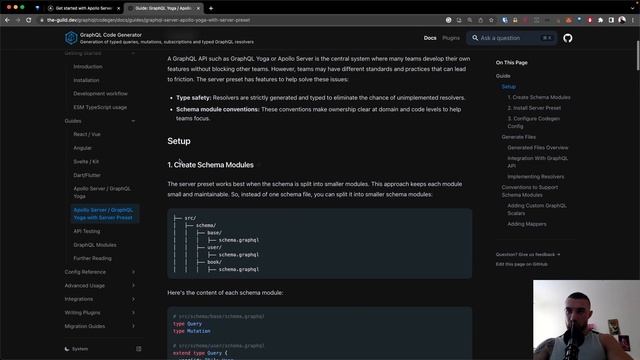Open the Extensions puzzle icon

(600, 20)
